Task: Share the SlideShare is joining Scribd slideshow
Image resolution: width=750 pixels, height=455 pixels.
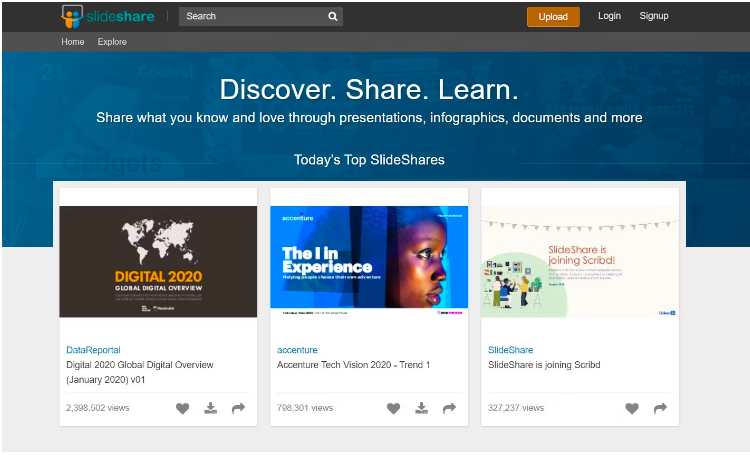Action: point(660,408)
